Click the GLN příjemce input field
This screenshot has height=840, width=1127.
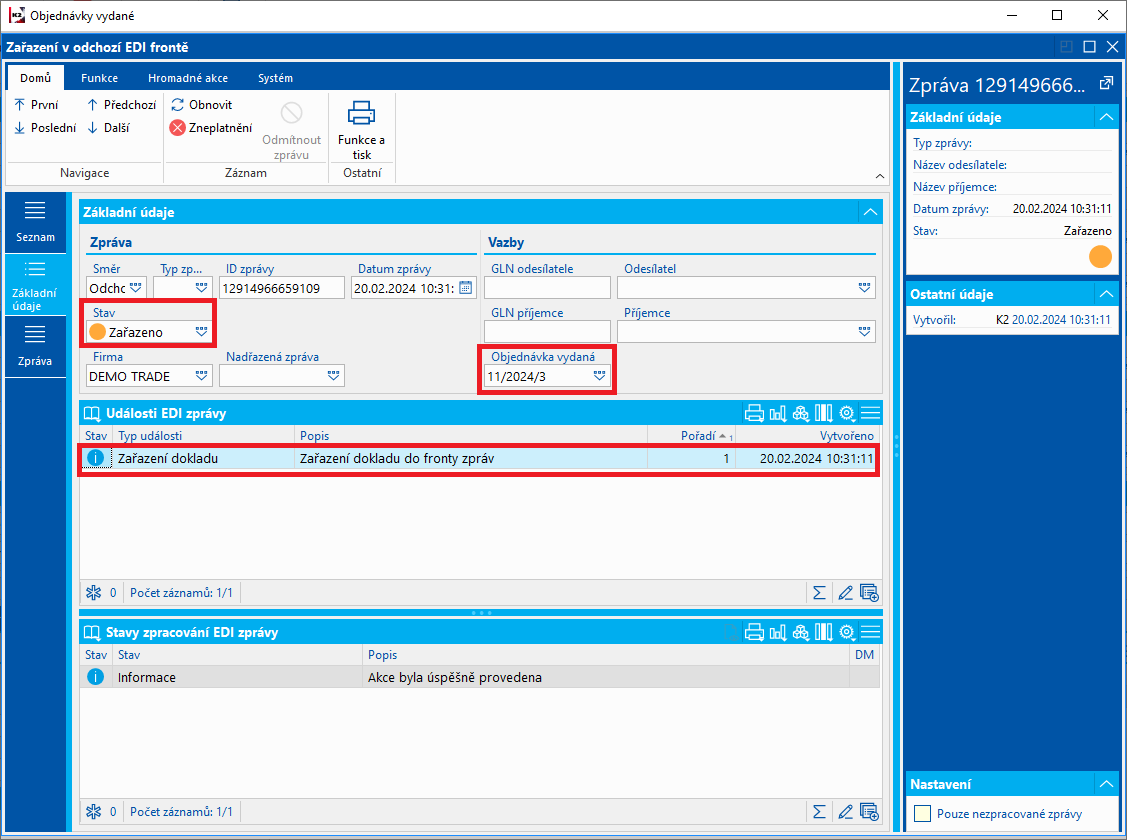548,332
